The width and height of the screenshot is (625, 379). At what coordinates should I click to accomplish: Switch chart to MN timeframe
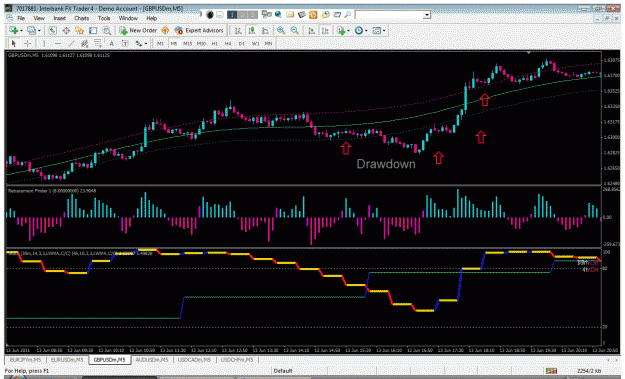point(268,43)
